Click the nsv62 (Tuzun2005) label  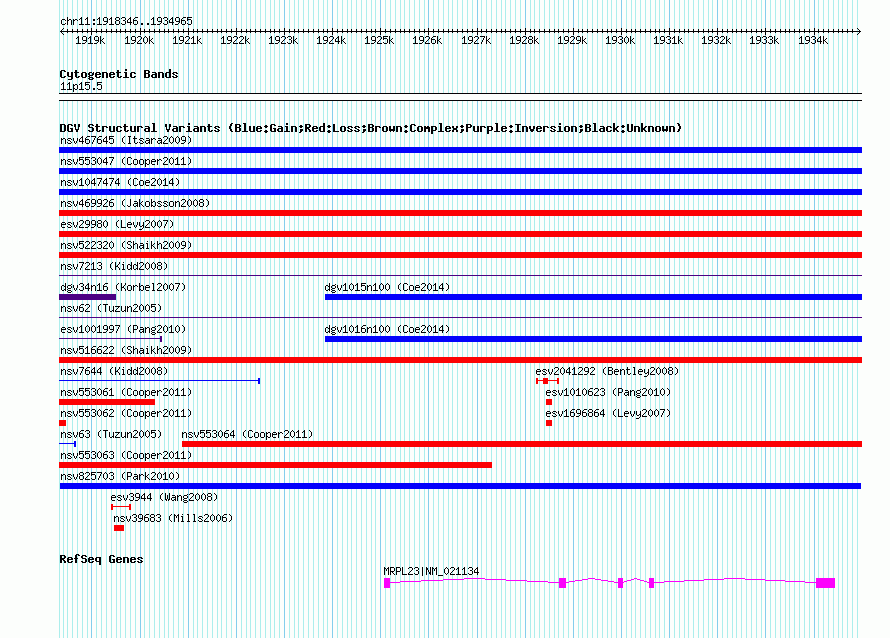pos(111,308)
